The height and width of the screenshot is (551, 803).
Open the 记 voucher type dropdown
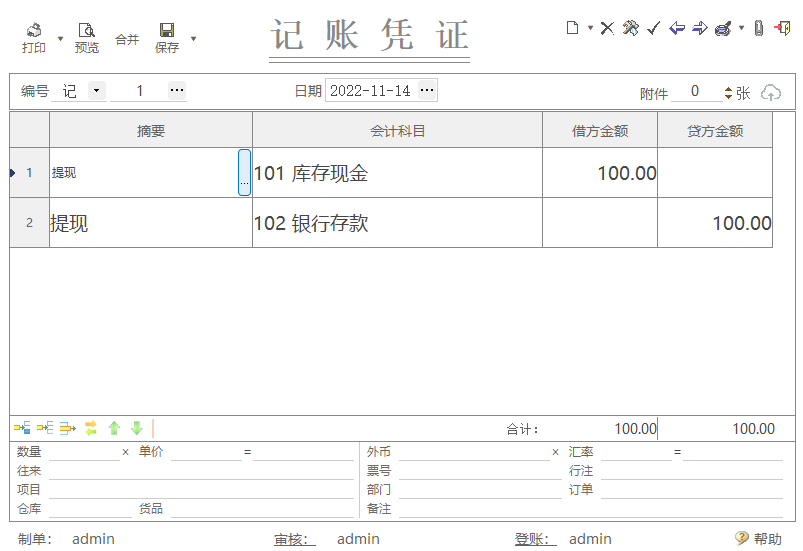[x=96, y=91]
